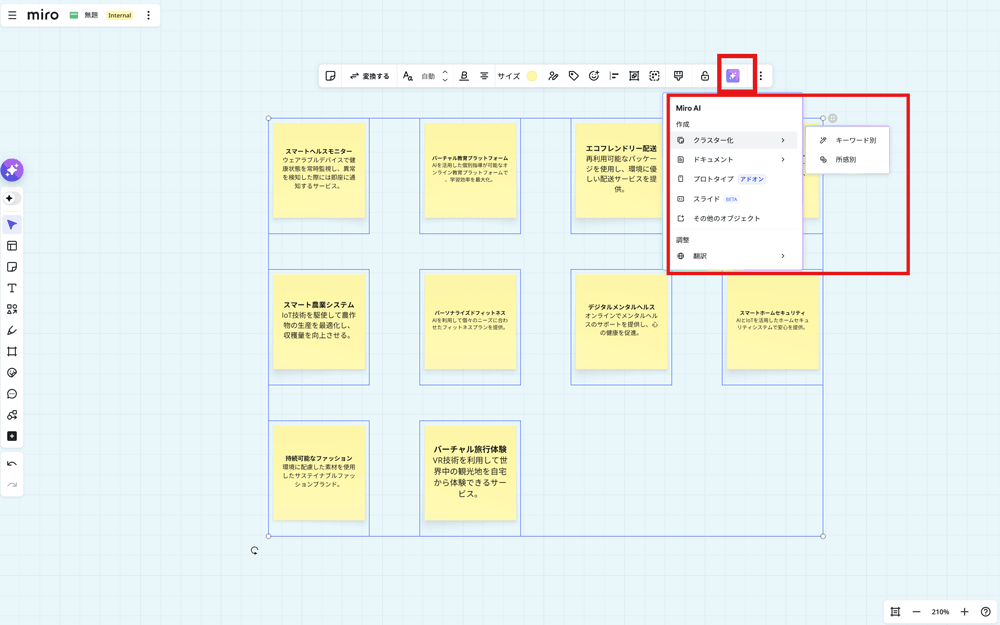The image size is (1000, 625).
Task: Open the hamburger main menu
Action: coord(12,16)
